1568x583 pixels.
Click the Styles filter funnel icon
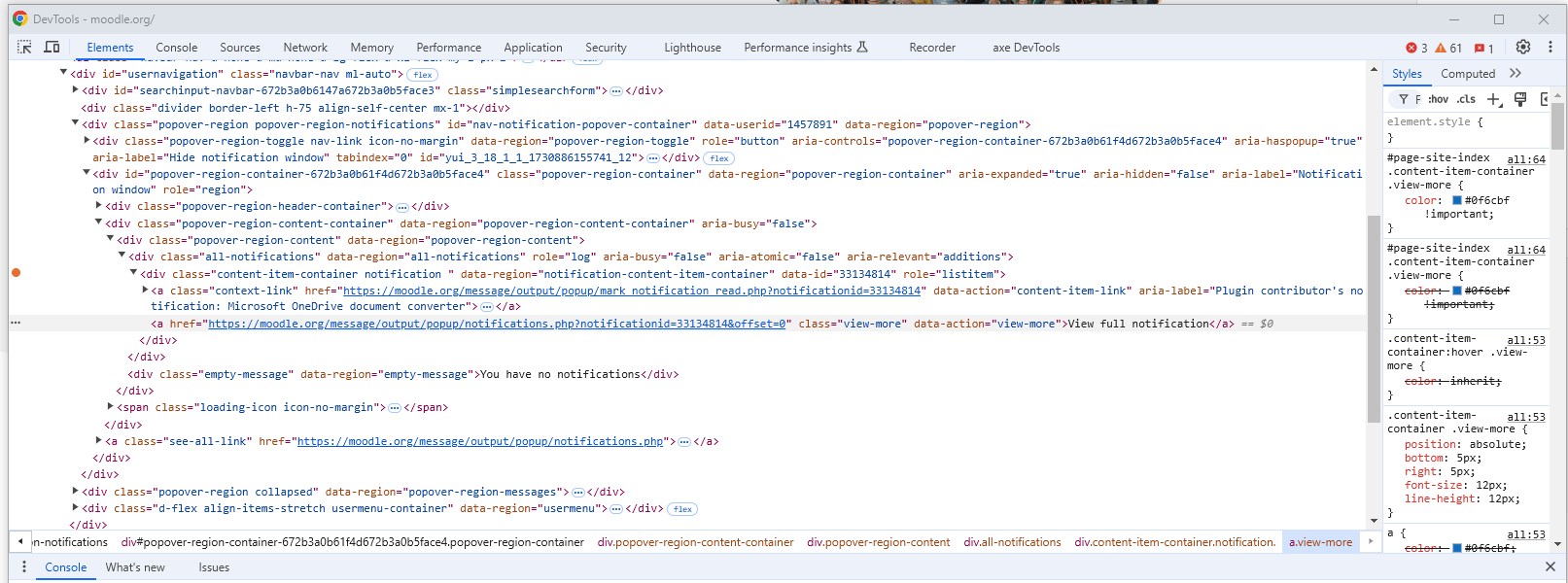coord(1404,99)
